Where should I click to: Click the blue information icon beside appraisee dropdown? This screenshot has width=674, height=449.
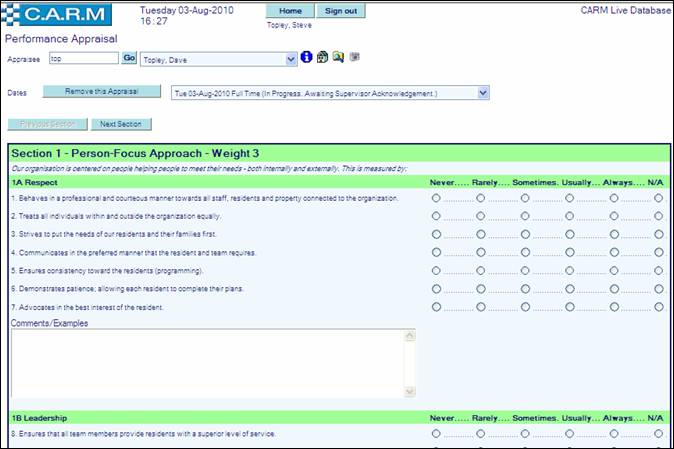(307, 58)
